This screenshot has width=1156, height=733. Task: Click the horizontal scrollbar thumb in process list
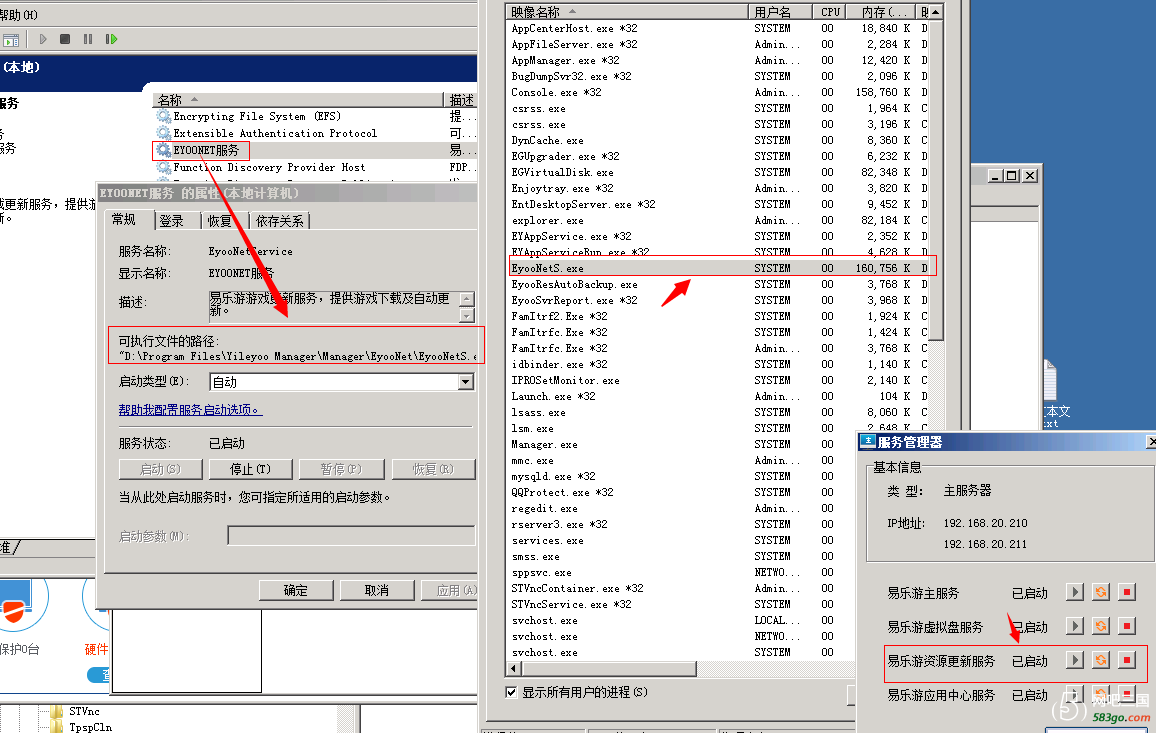coord(609,669)
